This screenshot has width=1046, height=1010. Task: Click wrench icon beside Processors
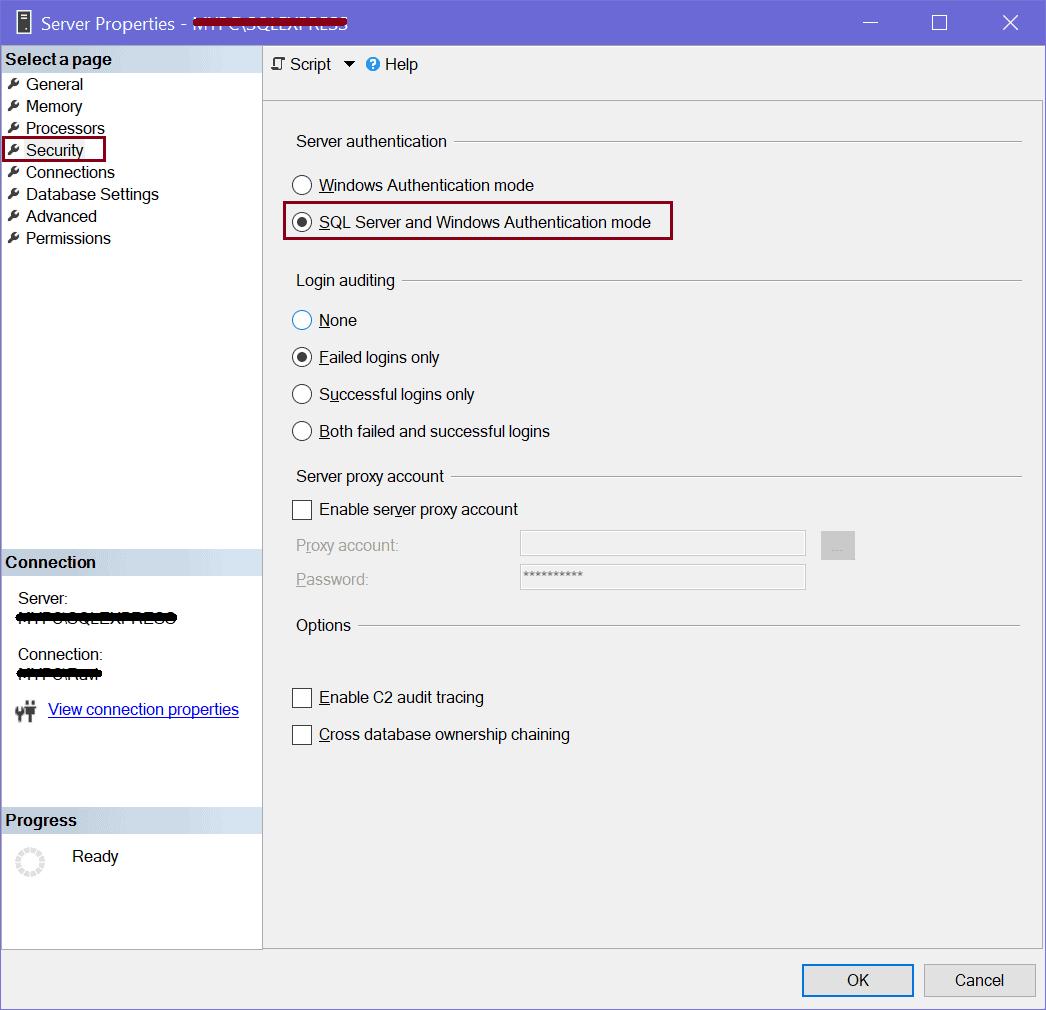pos(14,128)
